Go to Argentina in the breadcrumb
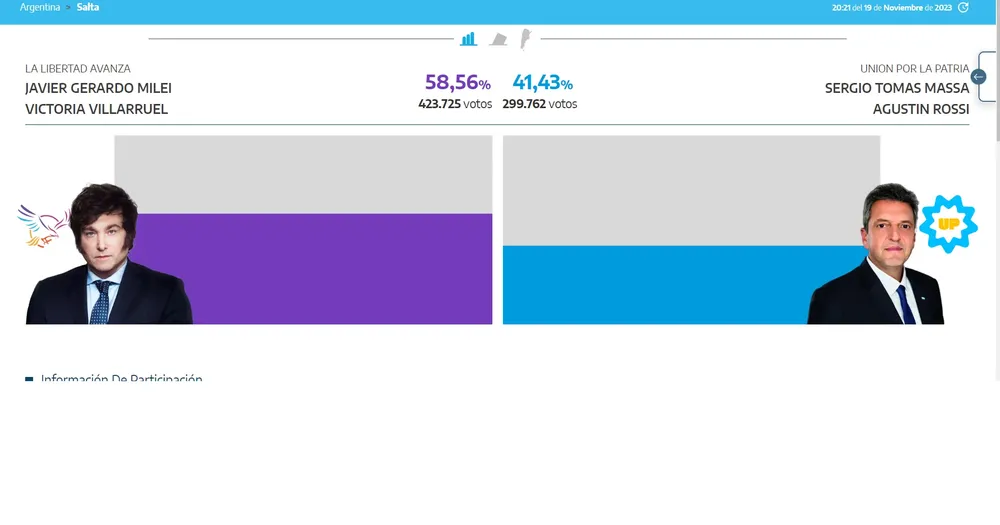Image resolution: width=1000 pixels, height=525 pixels. 40,7
